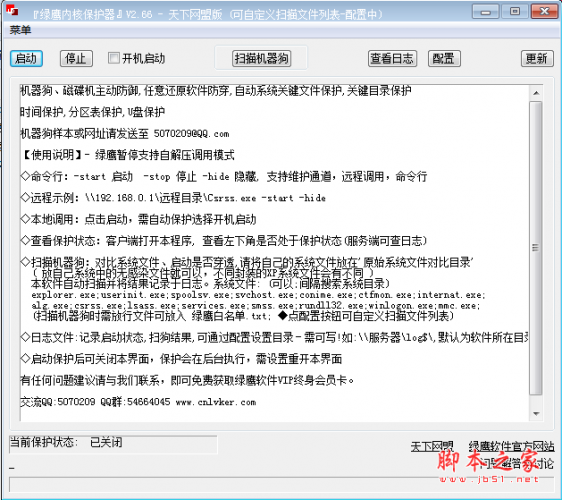Maximize the window
562x500 pixels.
515,12
